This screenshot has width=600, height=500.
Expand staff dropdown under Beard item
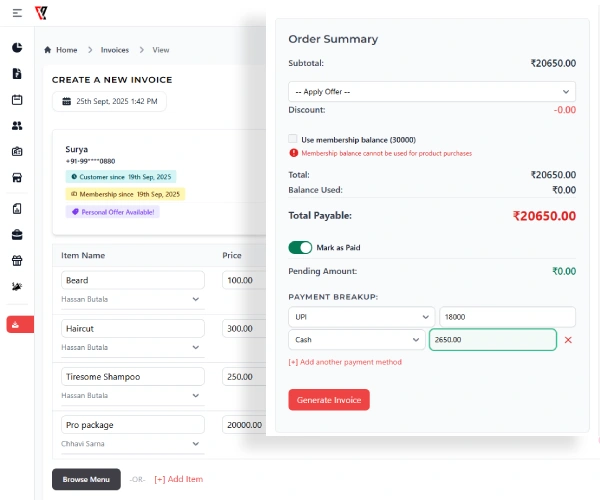(x=195, y=299)
